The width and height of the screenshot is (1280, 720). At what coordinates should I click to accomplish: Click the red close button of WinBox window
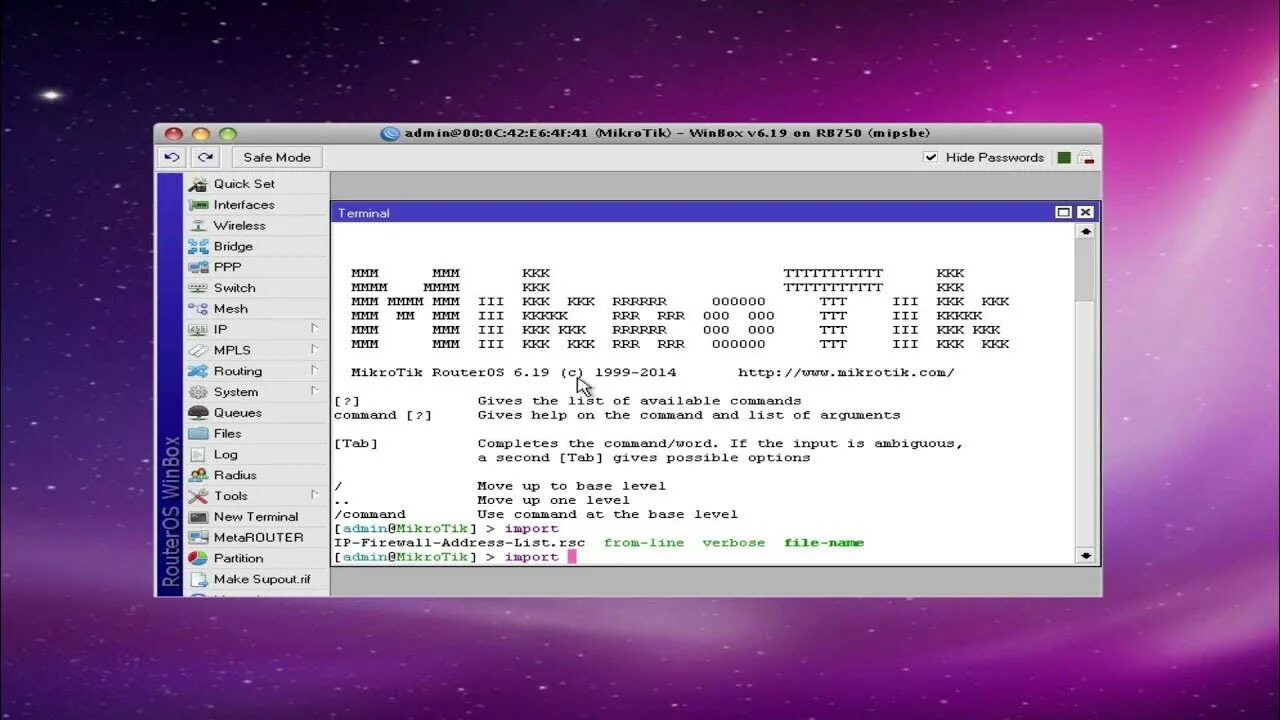pos(173,134)
